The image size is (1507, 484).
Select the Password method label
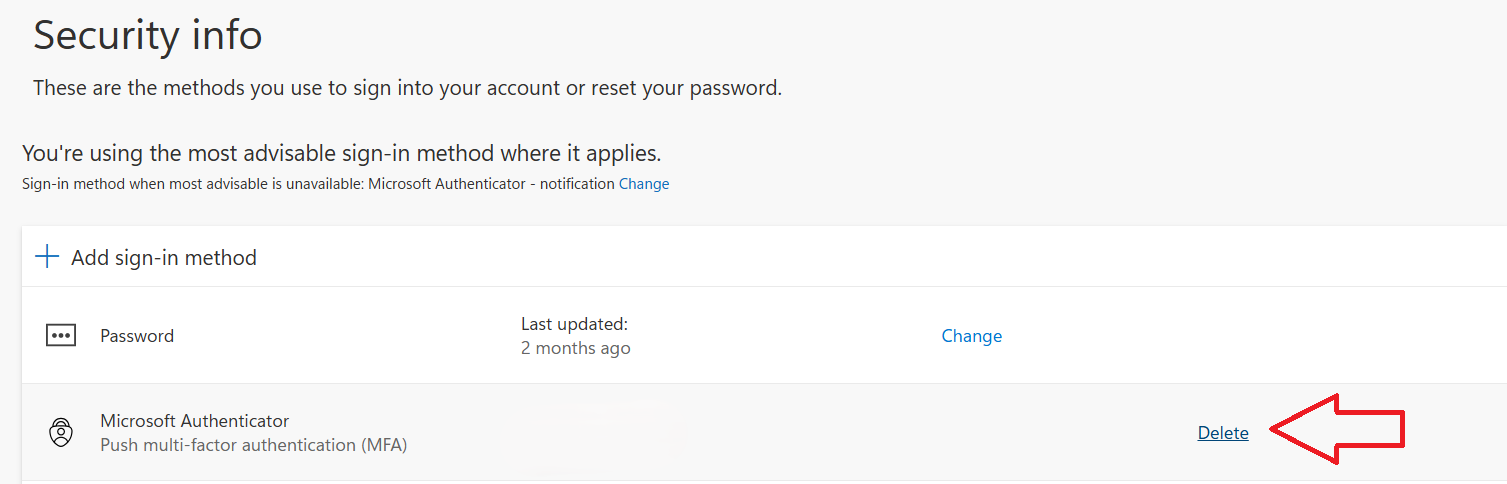137,336
